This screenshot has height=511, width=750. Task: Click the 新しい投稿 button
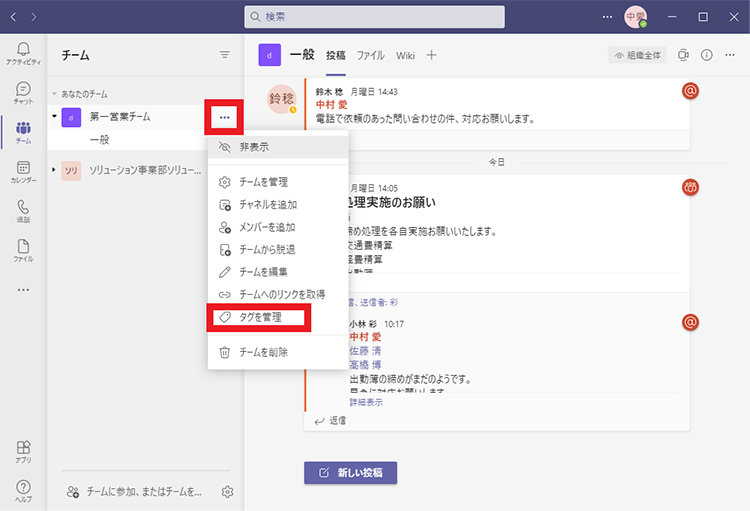click(x=351, y=473)
